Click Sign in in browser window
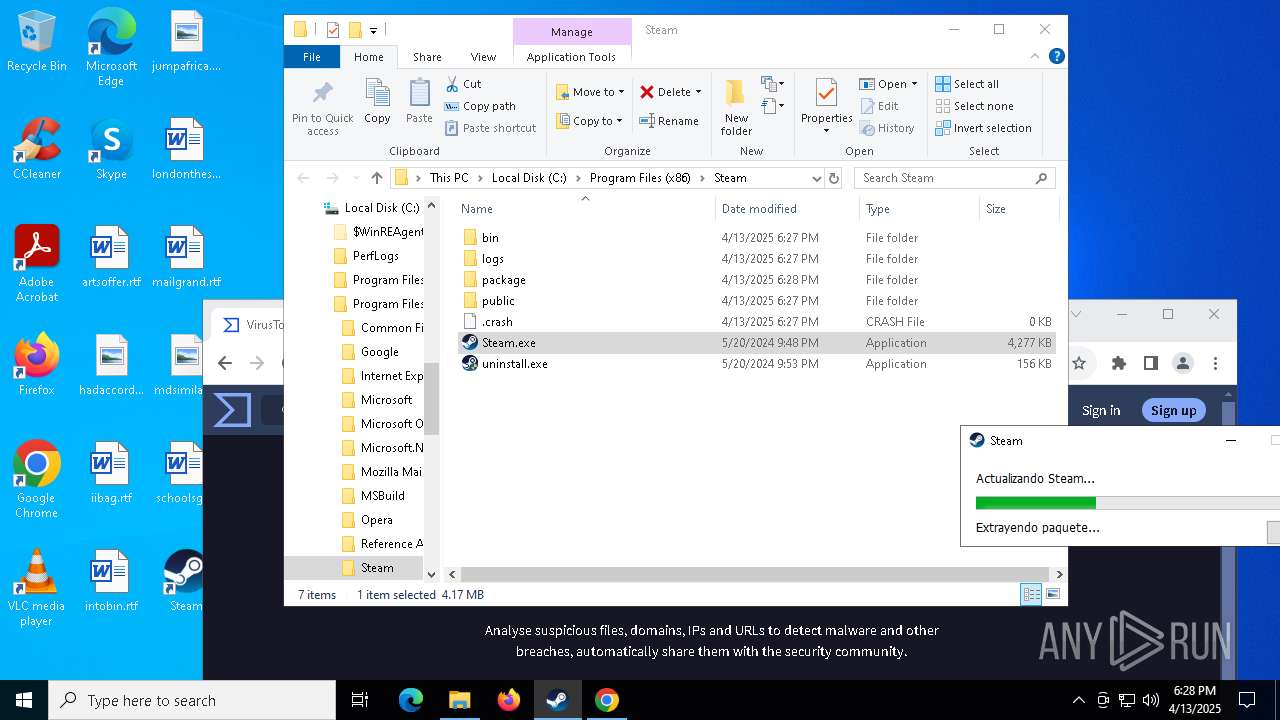1280x720 pixels. [x=1101, y=411]
